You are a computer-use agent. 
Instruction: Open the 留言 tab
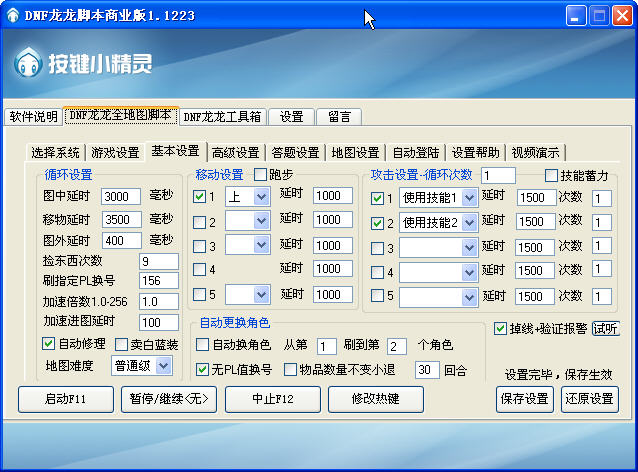[339, 117]
